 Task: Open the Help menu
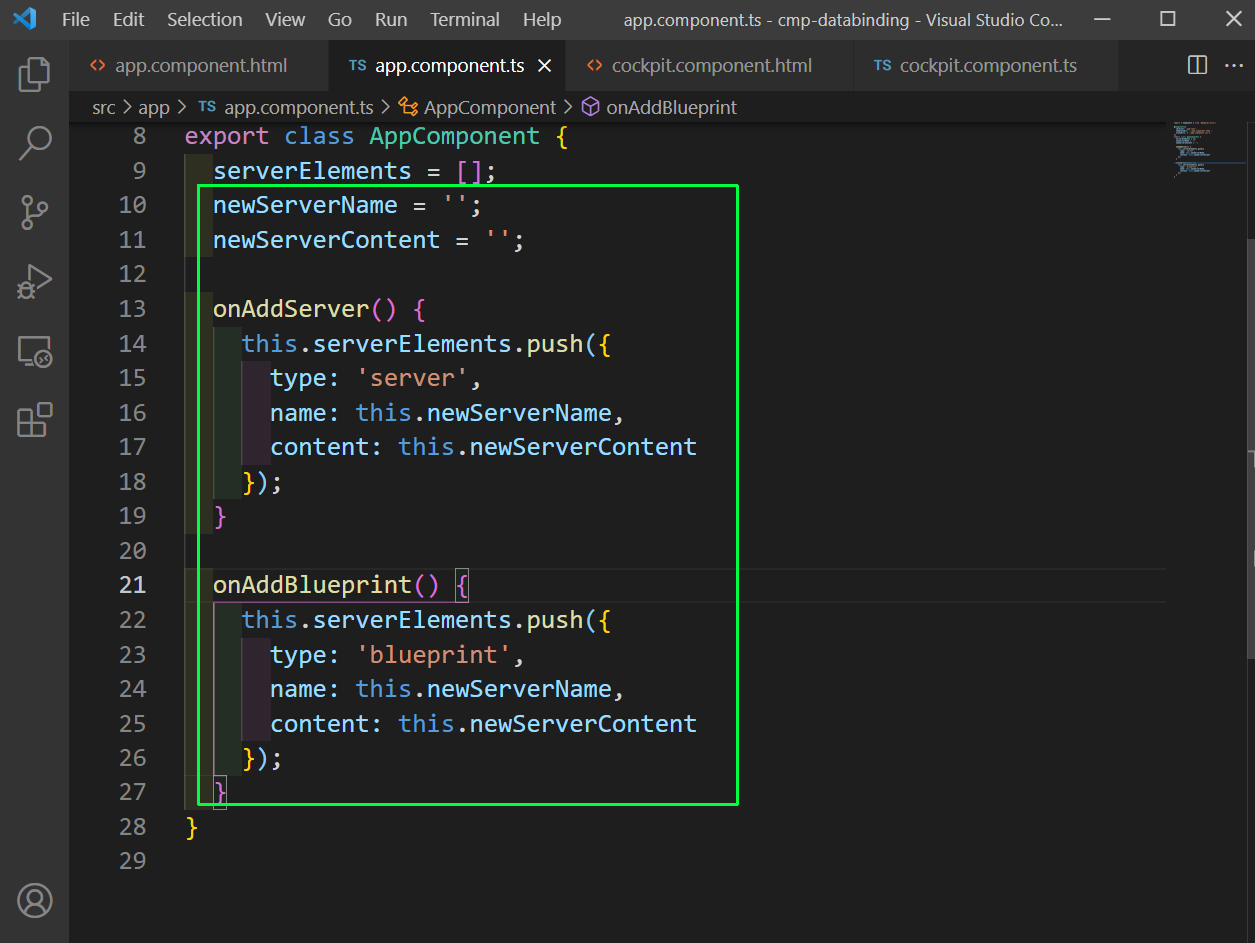point(542,19)
